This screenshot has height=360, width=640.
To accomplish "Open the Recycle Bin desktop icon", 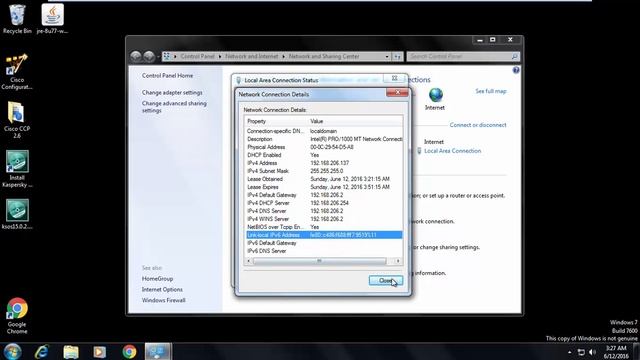I will (x=17, y=19).
